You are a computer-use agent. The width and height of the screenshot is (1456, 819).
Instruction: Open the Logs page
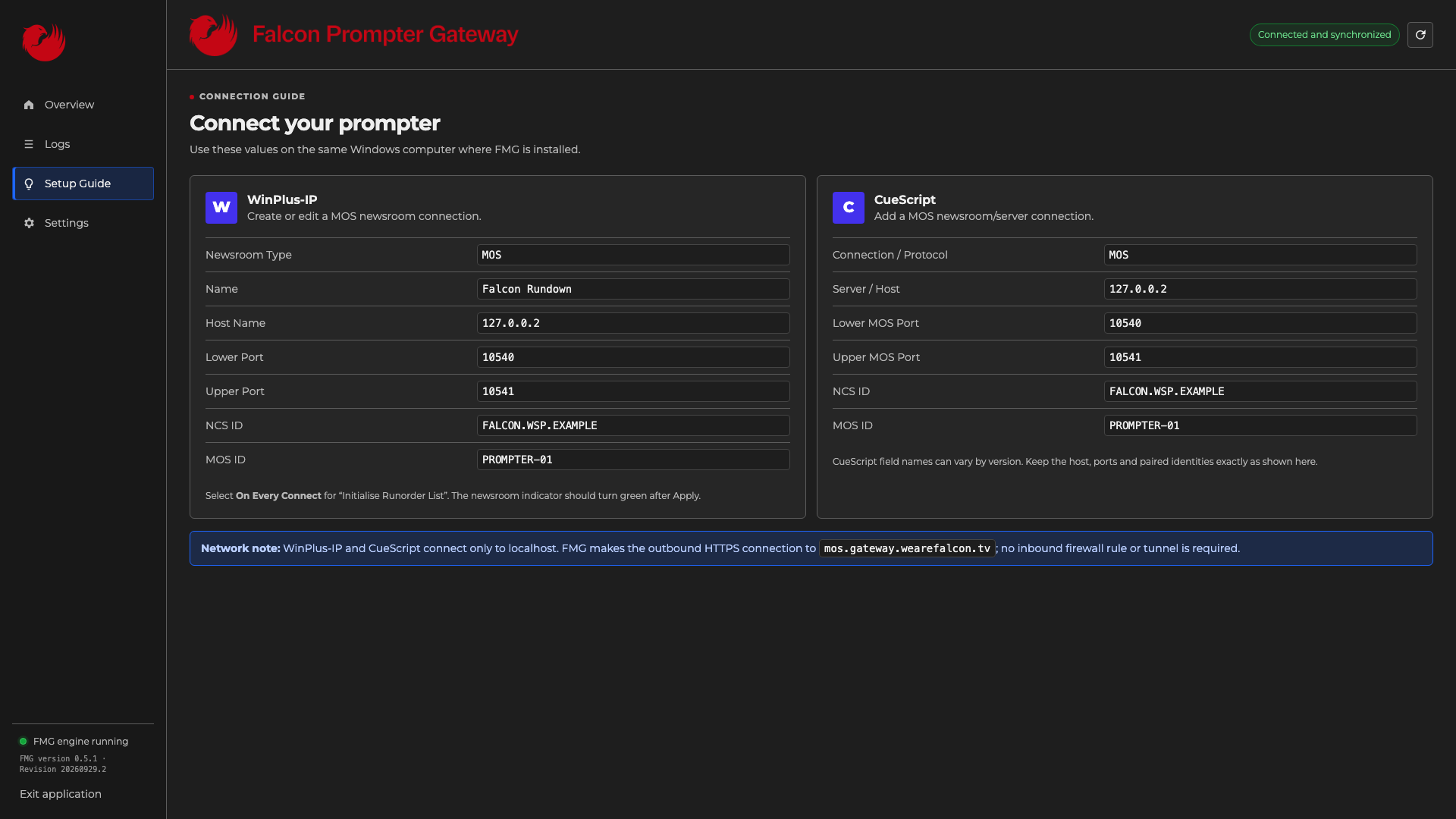tap(83, 144)
